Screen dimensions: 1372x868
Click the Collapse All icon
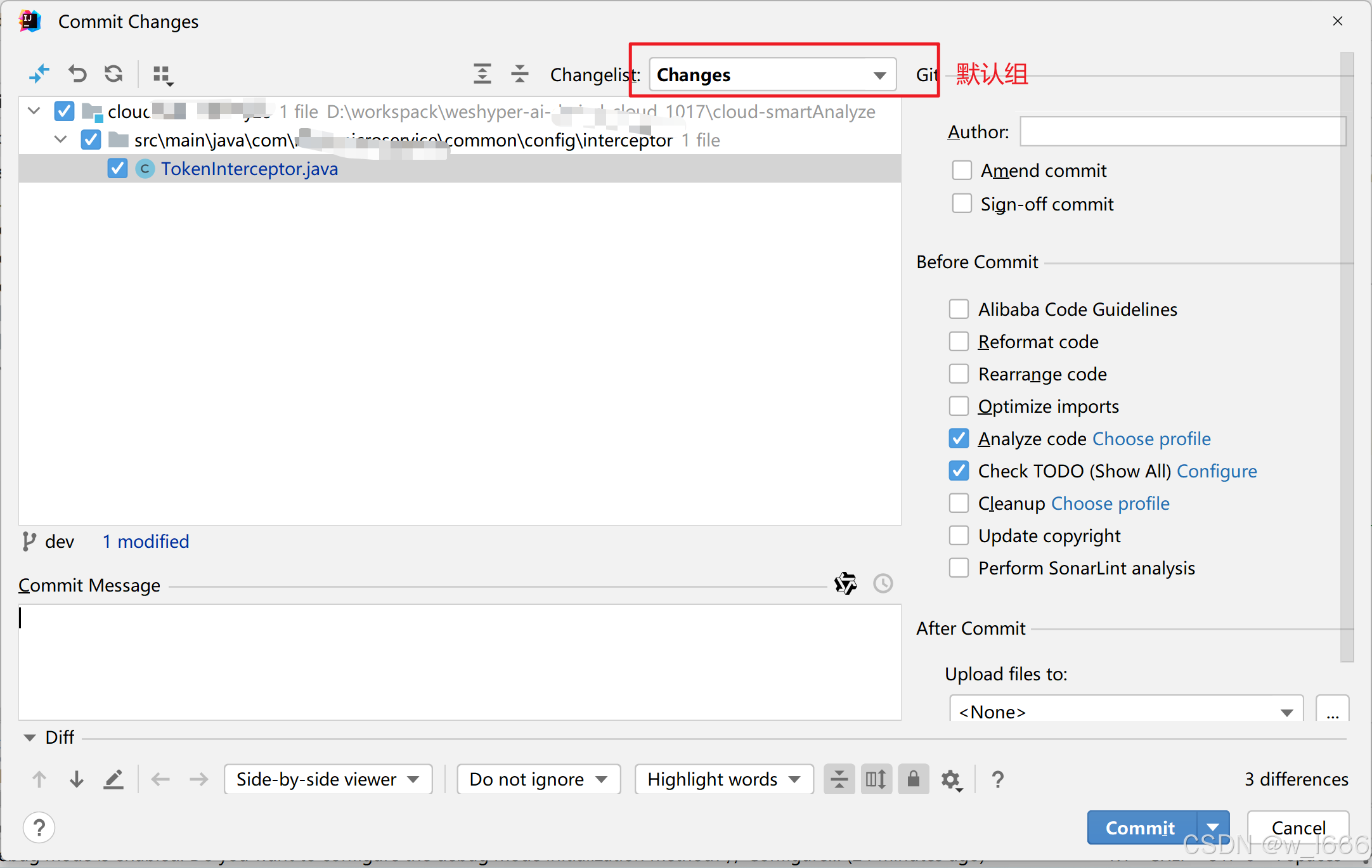click(520, 74)
